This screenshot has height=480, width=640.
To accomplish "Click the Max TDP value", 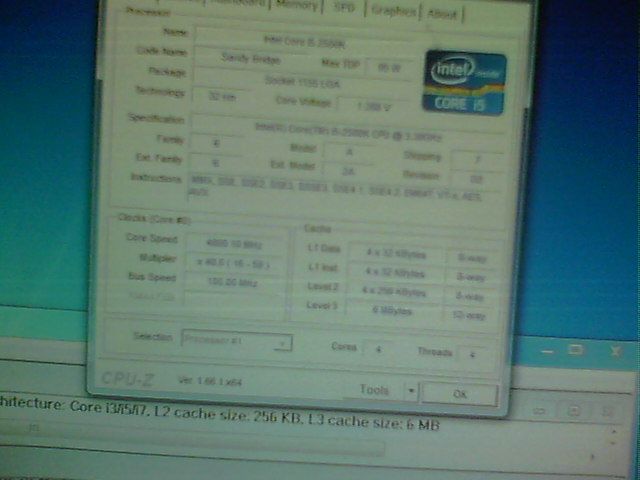I will pos(389,68).
